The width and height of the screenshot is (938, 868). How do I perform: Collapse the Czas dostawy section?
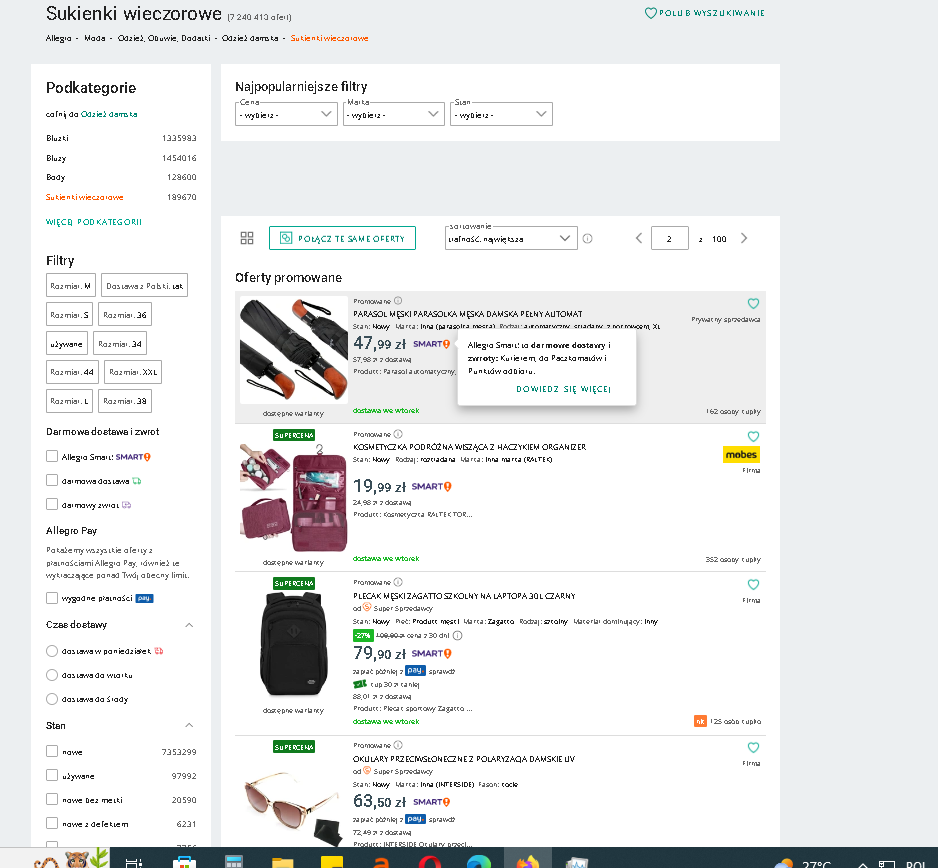pos(189,625)
